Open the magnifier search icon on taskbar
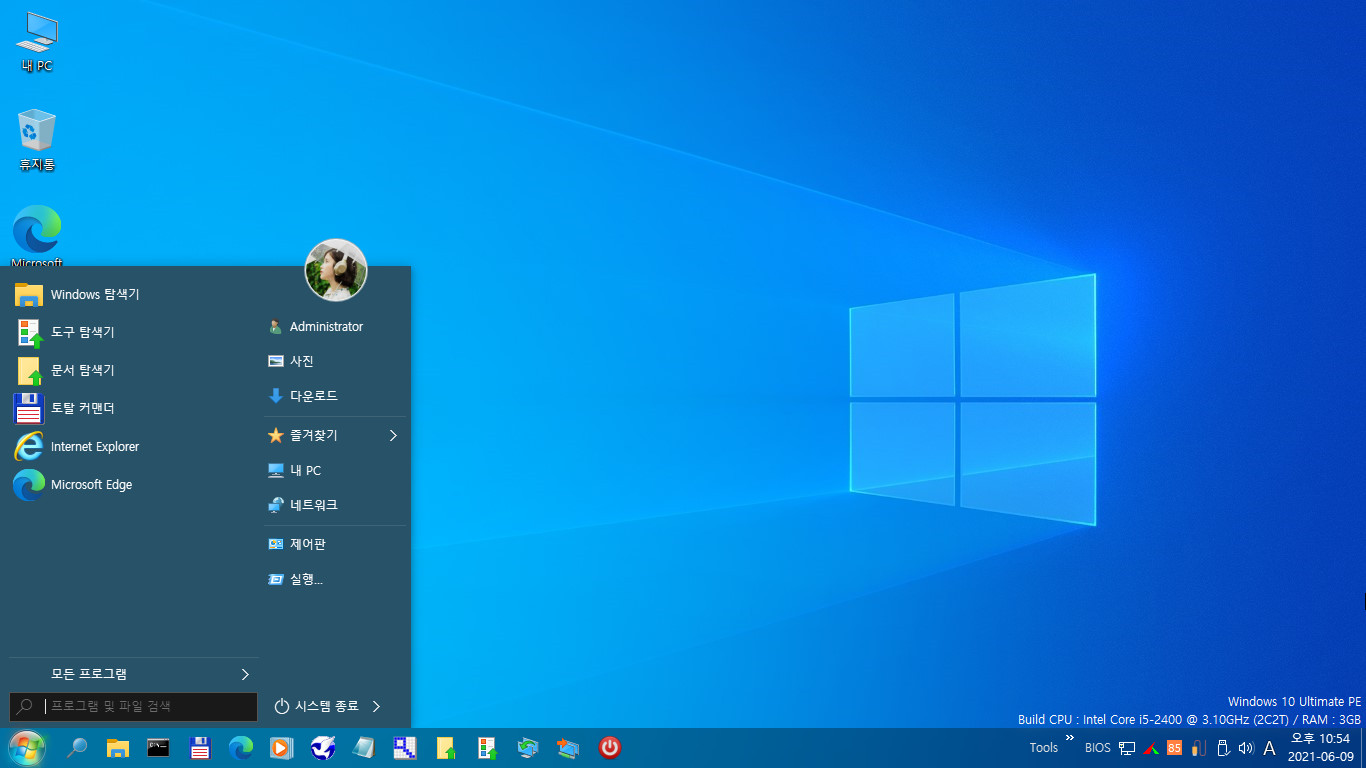 [x=77, y=747]
